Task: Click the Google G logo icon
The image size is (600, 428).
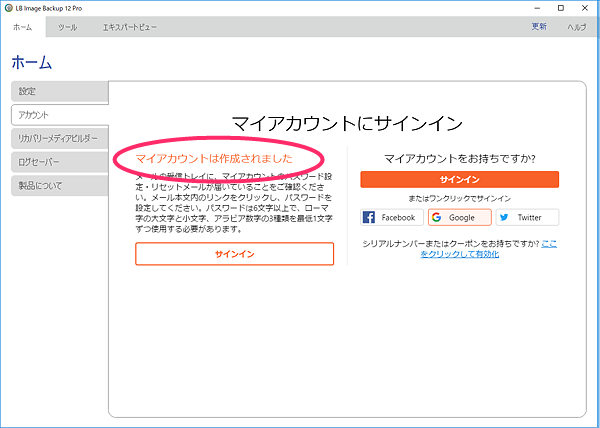Action: [436, 217]
